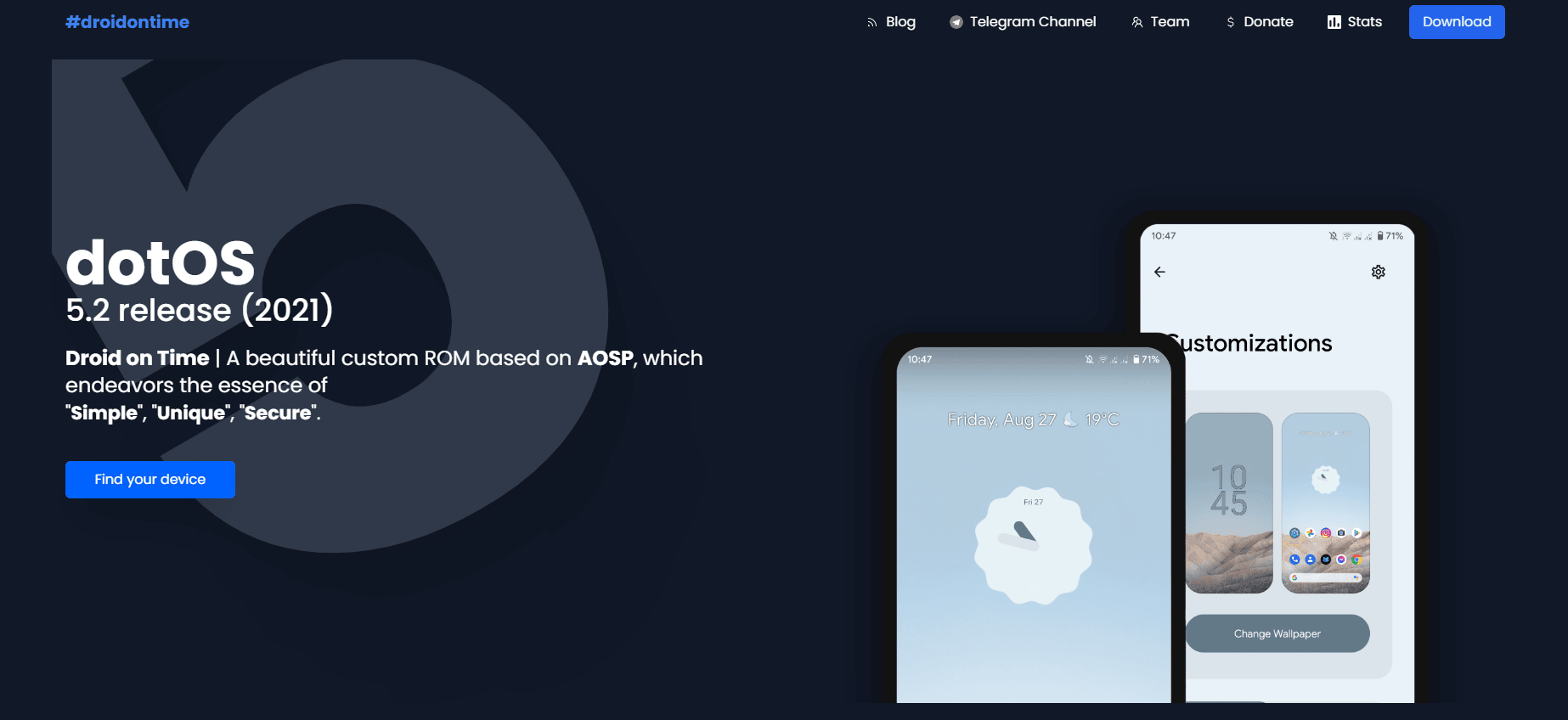Image resolution: width=1568 pixels, height=720 pixels.
Task: Tap the settings gear in the phone mockup
Action: 1379,272
